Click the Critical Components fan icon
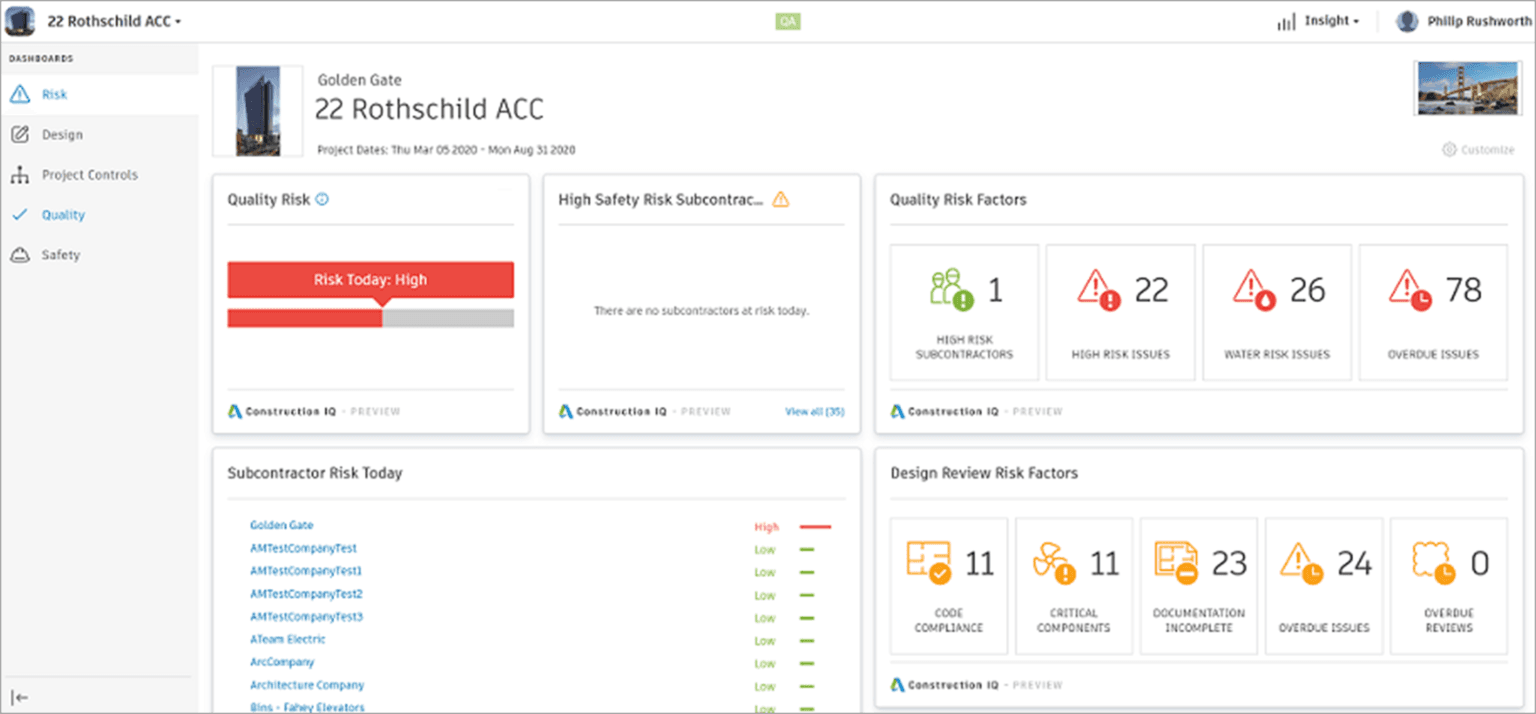Screen dimensions: 1536x714 (x=1055, y=563)
